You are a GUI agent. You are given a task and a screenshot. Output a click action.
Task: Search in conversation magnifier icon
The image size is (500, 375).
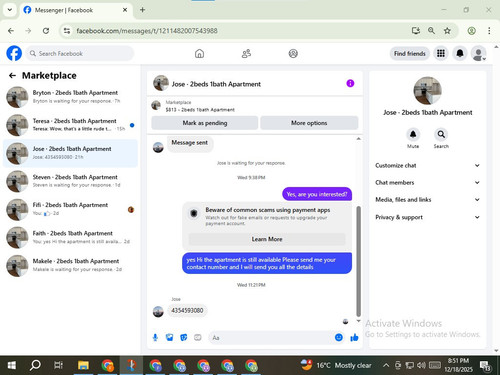(441, 134)
